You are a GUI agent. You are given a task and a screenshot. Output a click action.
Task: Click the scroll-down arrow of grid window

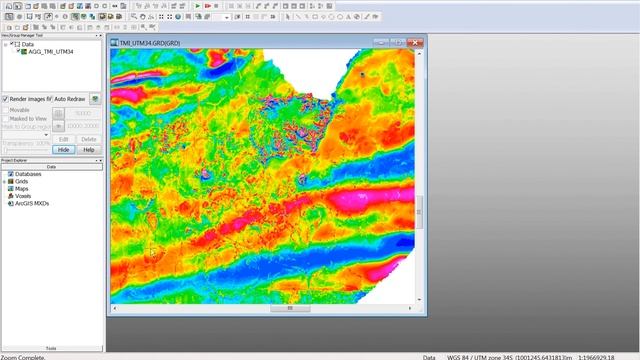point(419,300)
